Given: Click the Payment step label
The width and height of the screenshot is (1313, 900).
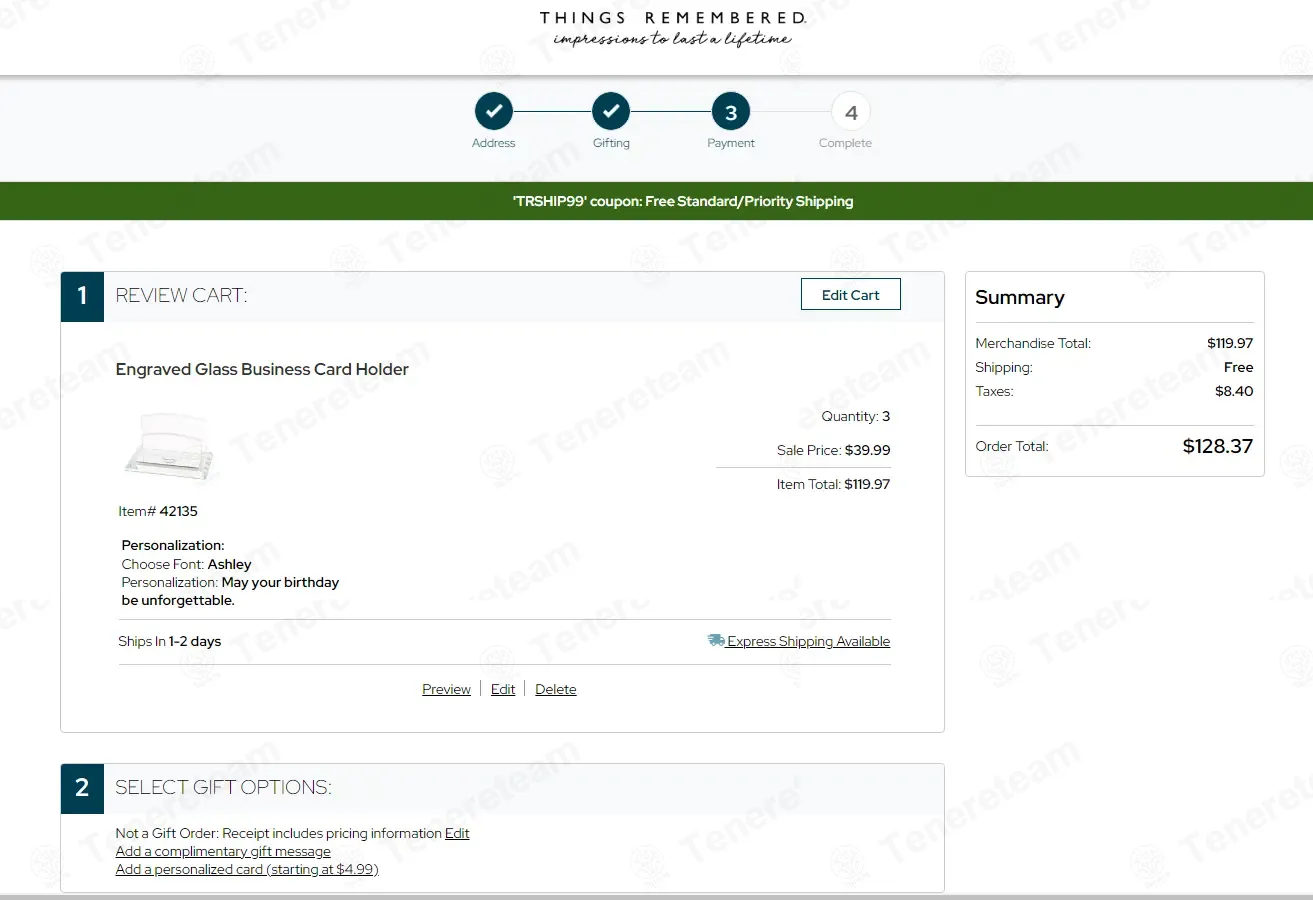Looking at the screenshot, I should pyautogui.click(x=731, y=143).
